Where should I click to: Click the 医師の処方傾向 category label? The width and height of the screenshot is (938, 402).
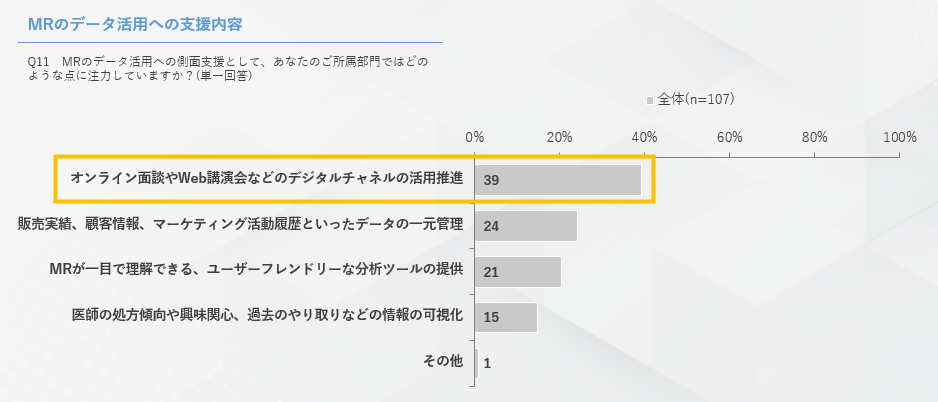coord(267,316)
